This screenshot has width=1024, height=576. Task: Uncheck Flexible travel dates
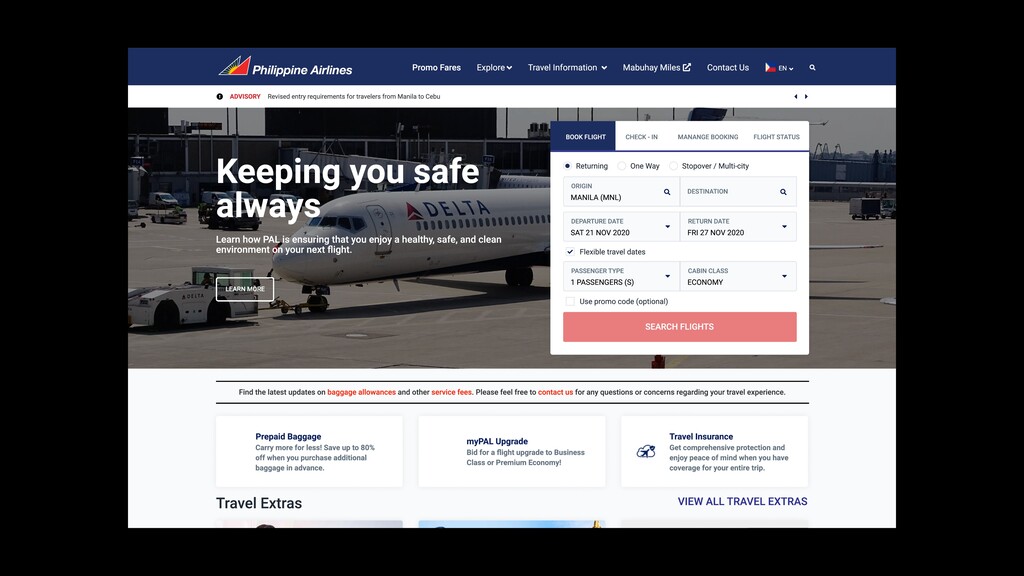tap(570, 251)
